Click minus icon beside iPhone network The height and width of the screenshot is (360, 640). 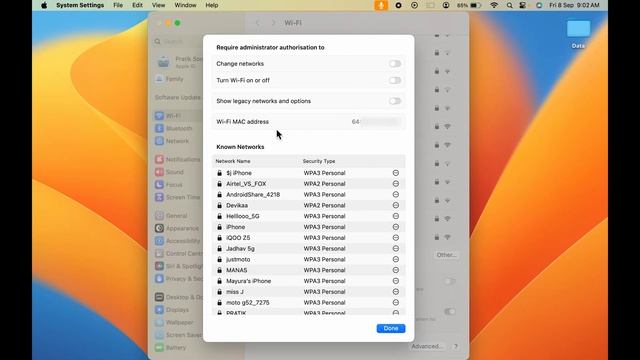tap(396, 227)
